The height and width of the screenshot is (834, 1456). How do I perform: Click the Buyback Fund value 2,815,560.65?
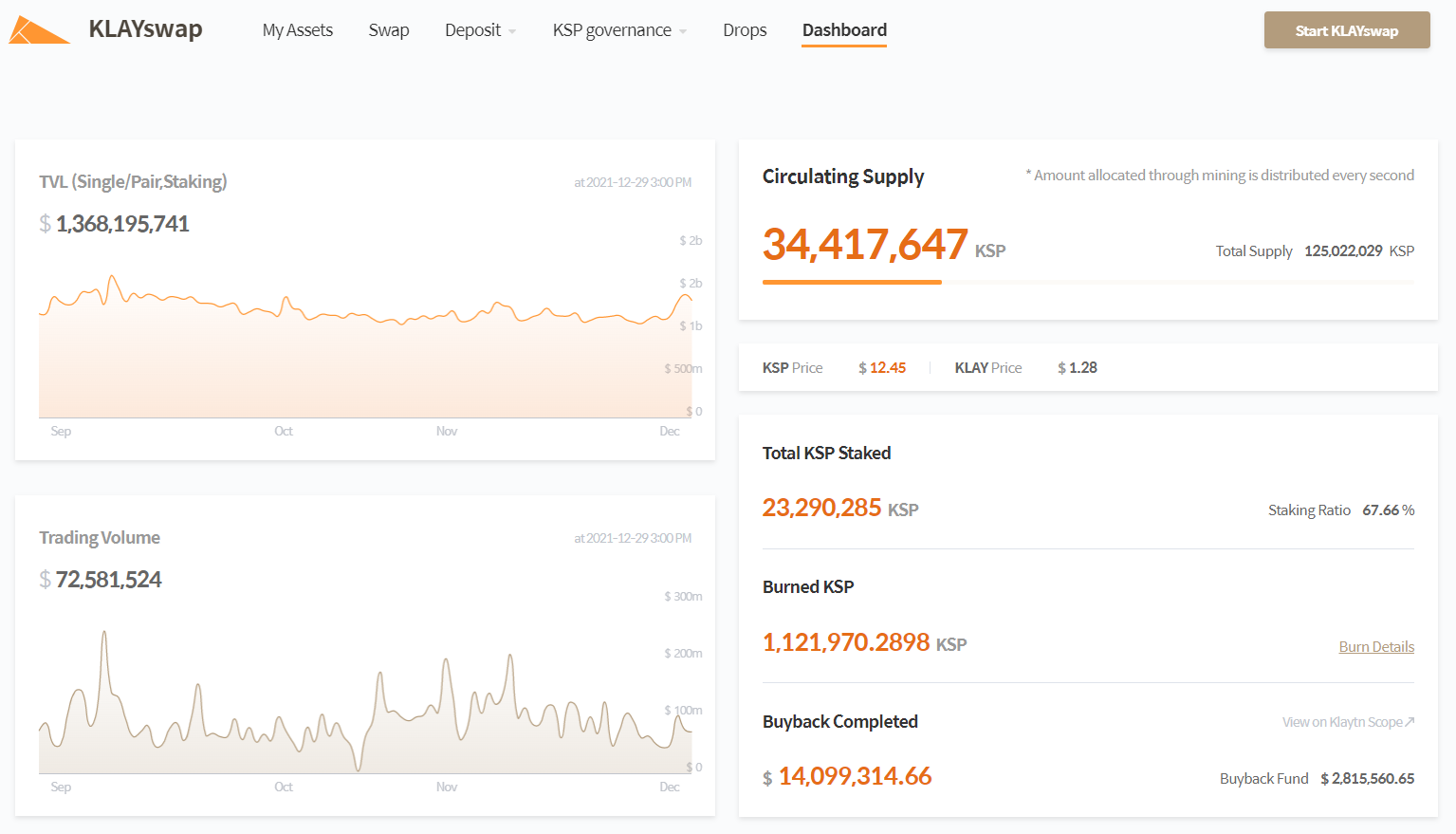(1373, 779)
